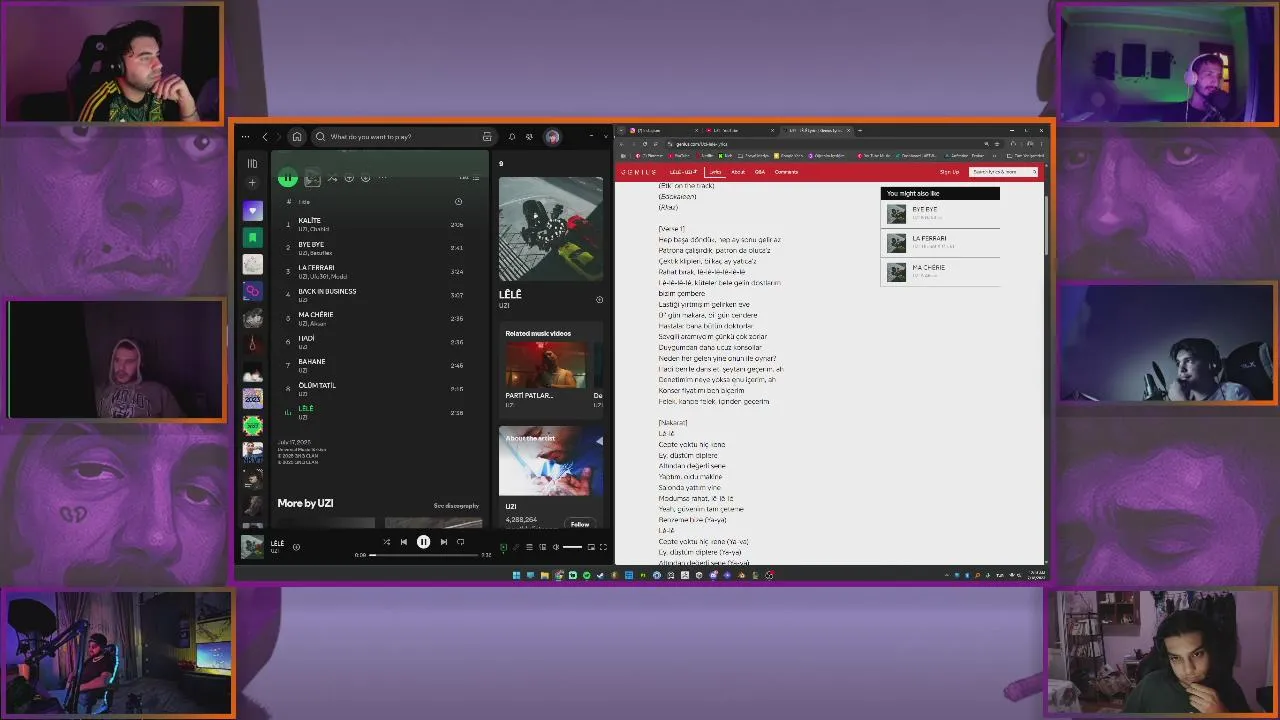Enable album shuffle icon beside green button
1280x720 pixels.
pos(332,178)
